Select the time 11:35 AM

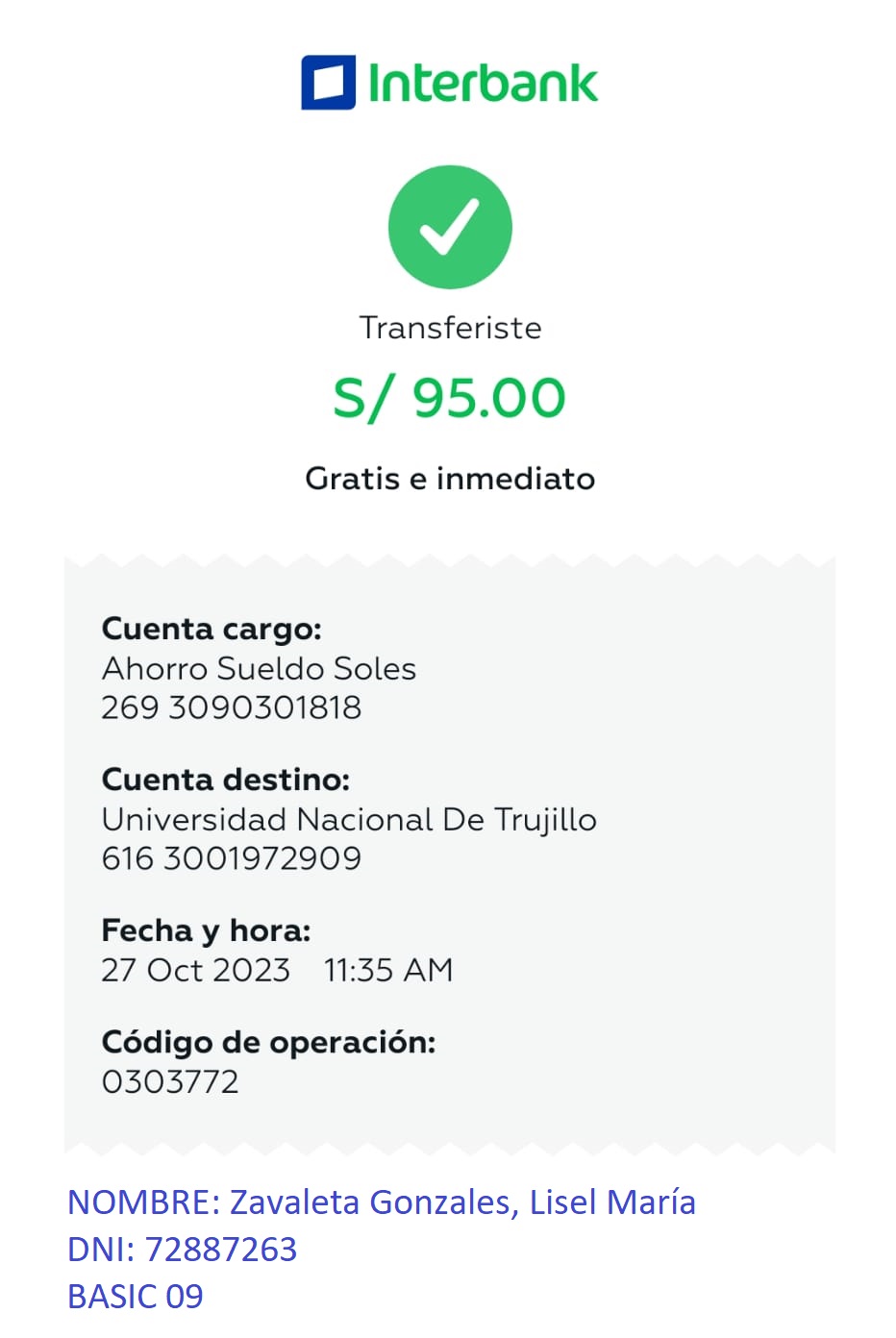pyautogui.click(x=388, y=970)
